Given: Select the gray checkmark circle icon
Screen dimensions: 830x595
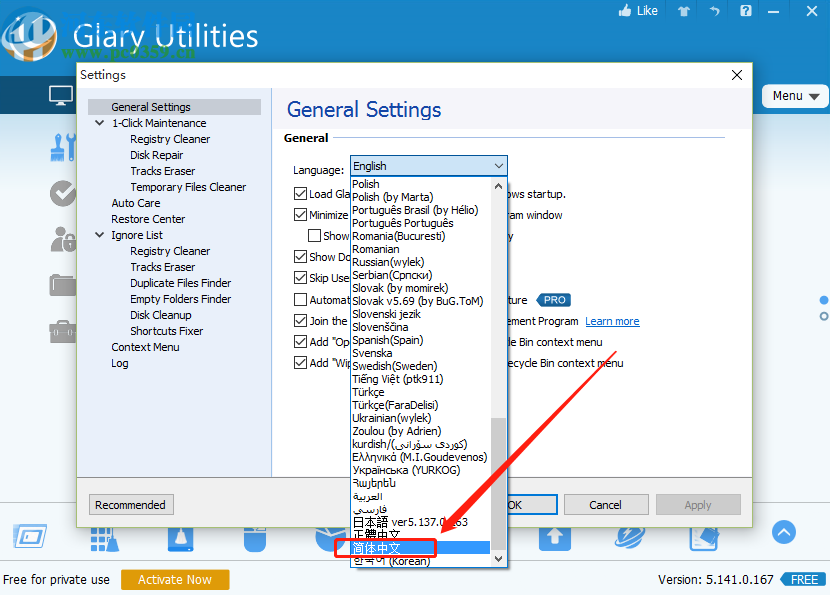Looking at the screenshot, I should pos(63,193).
